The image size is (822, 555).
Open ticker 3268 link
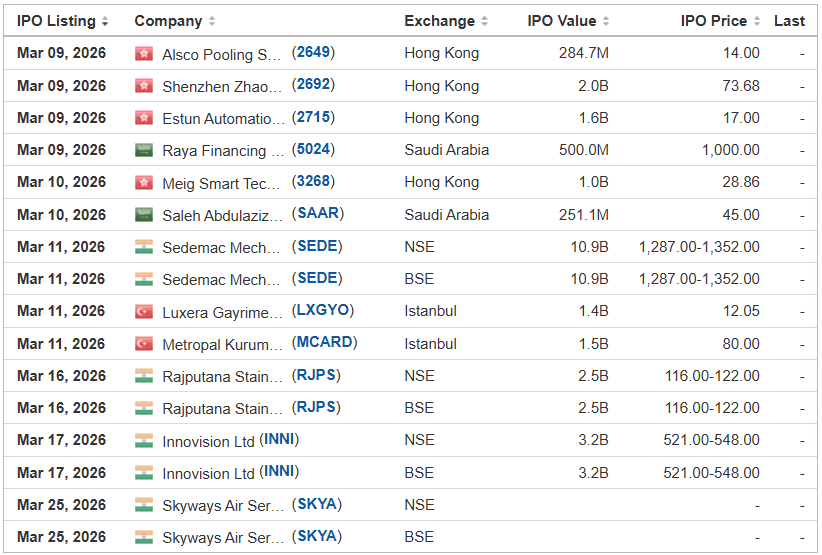[x=313, y=181]
